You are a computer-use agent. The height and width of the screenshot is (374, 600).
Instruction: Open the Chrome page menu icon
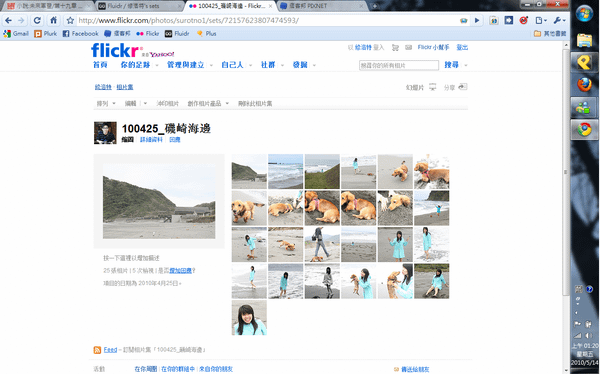(540, 20)
